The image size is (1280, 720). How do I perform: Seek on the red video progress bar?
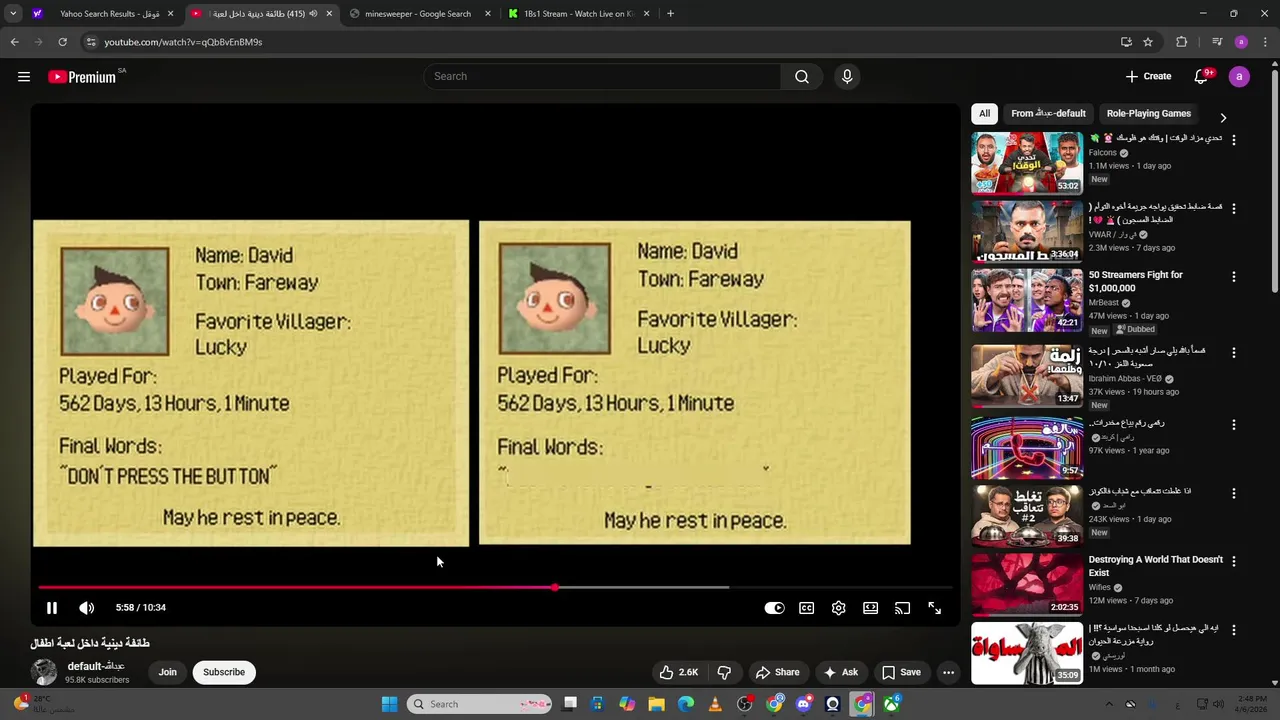[495, 588]
